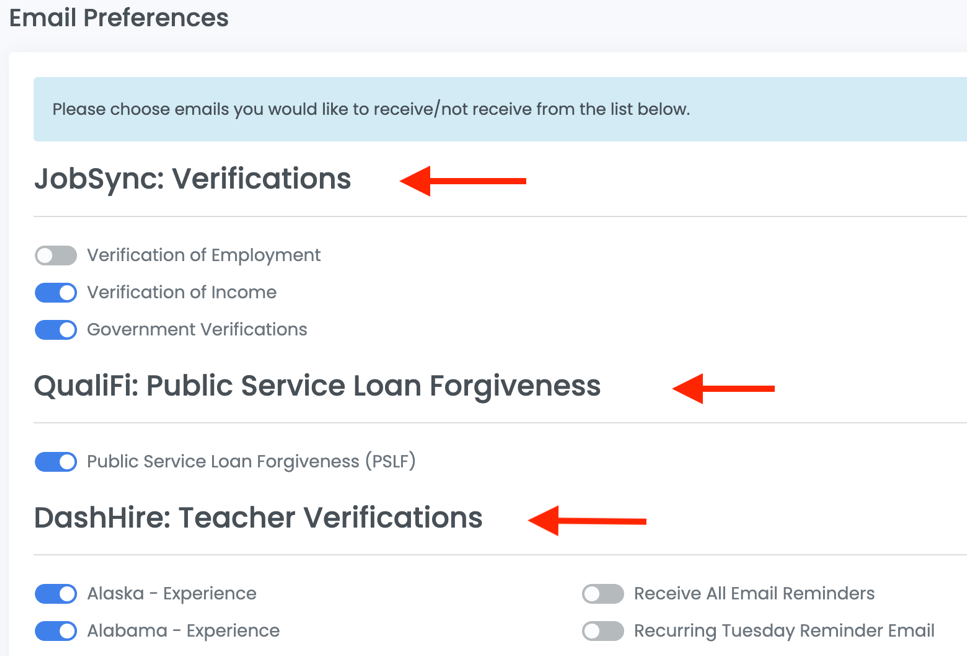Image resolution: width=967 pixels, height=656 pixels.
Task: Click the "Public Service Loan Forgiveness (PSLF)" label
Action: (251, 461)
